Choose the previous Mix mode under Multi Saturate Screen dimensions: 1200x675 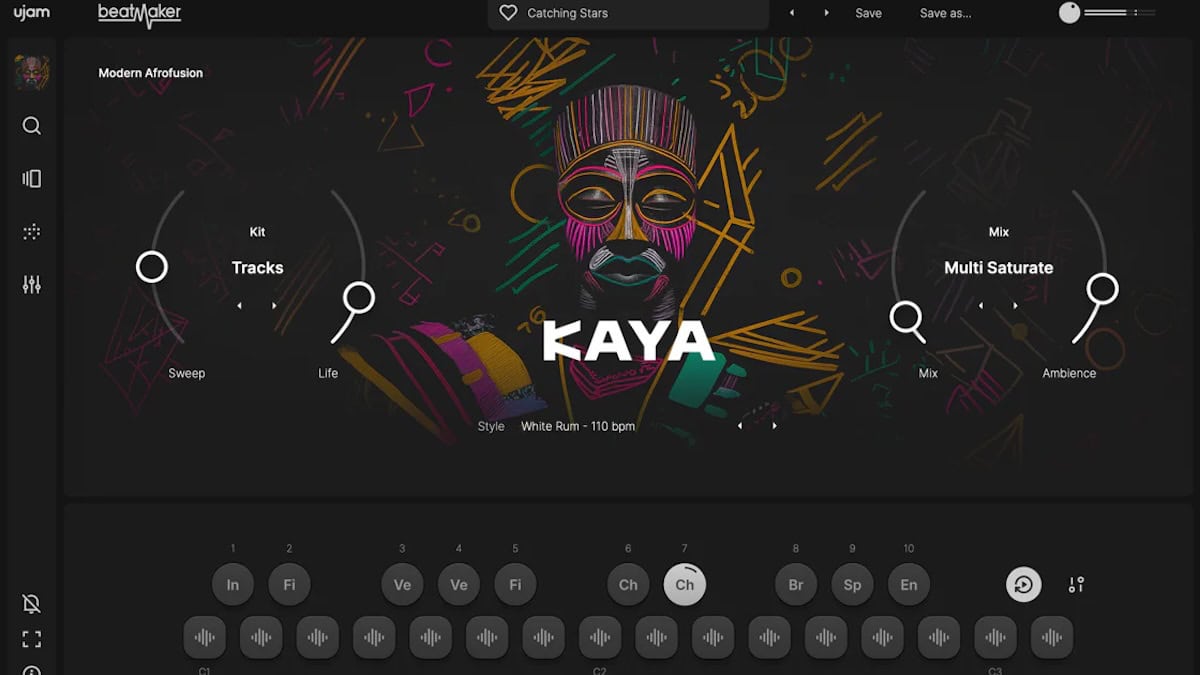(981, 306)
